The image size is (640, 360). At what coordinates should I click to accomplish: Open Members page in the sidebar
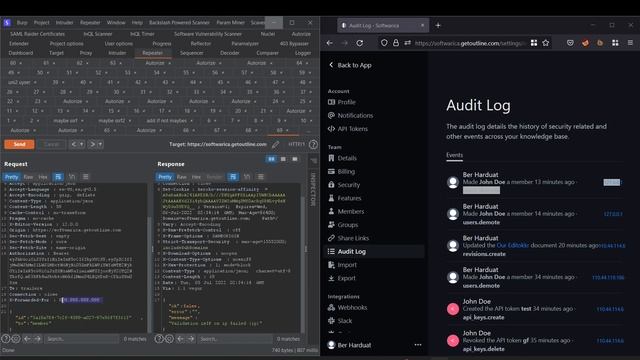tap(351, 211)
